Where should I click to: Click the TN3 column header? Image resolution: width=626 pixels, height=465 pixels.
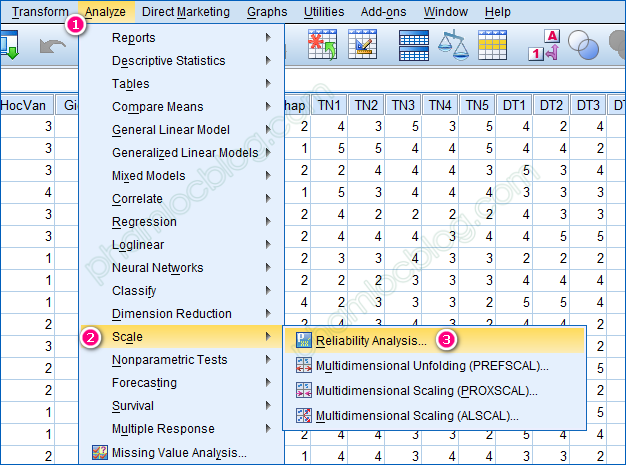coord(404,105)
